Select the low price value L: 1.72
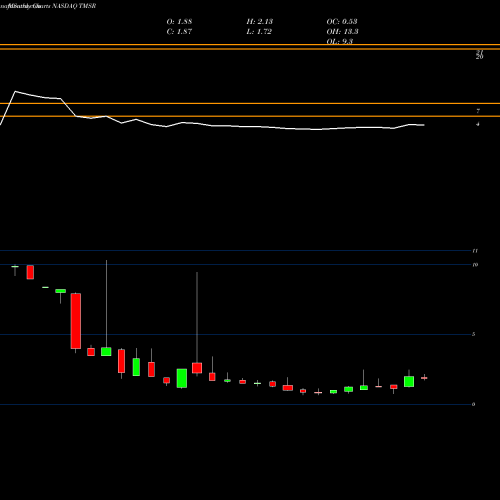Viewport: 500px width, 500px height. (259, 32)
